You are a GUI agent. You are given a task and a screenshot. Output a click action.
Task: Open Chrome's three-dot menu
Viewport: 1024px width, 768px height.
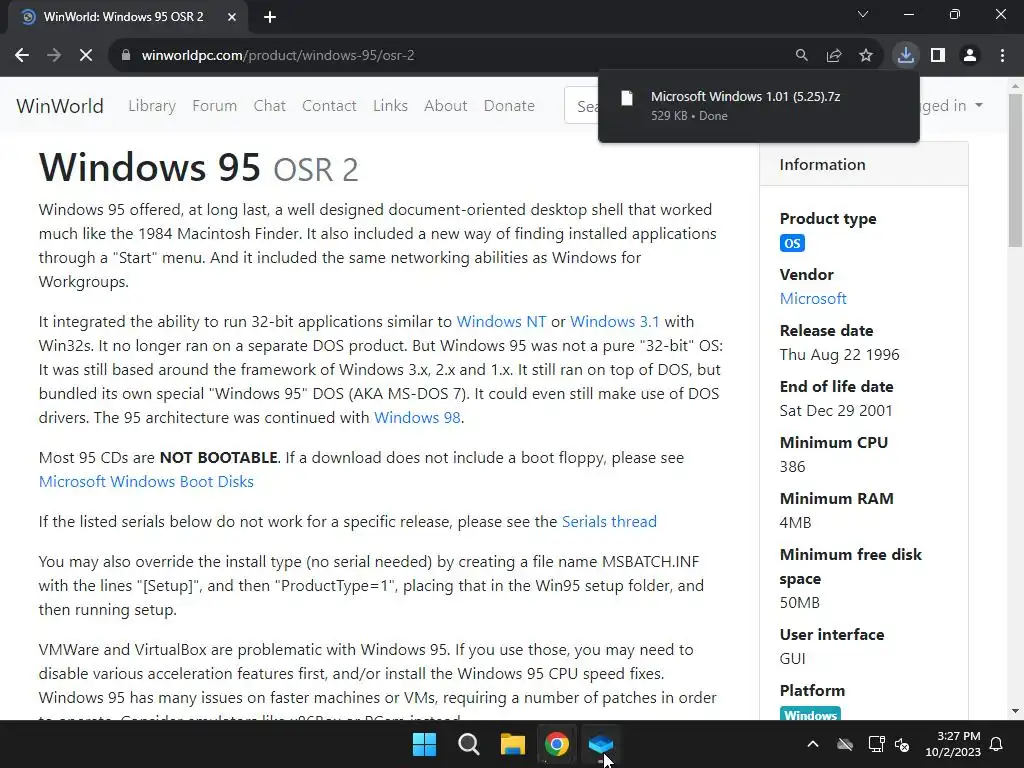pos(1002,56)
